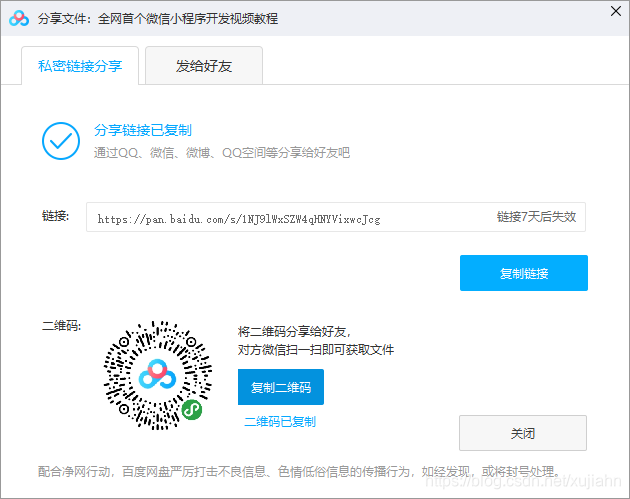Viewport: 630px width, 499px height.
Task: Close the share file dialog with X
Action: click(x=616, y=11)
